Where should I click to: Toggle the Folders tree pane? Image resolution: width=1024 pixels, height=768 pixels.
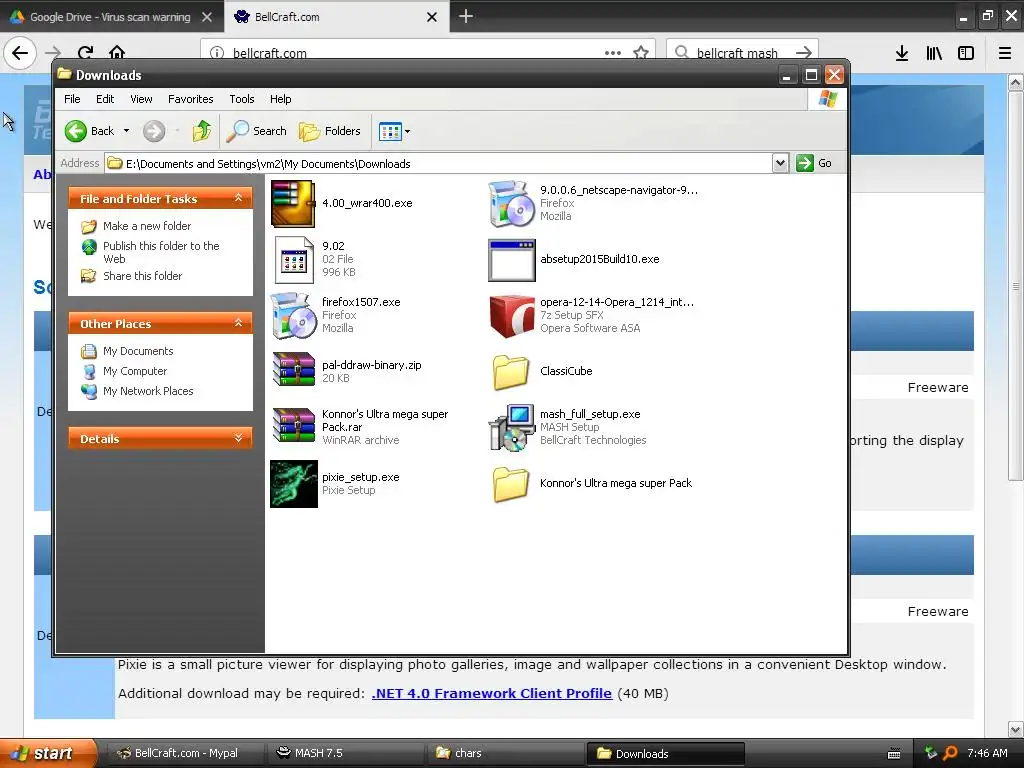[x=330, y=131]
